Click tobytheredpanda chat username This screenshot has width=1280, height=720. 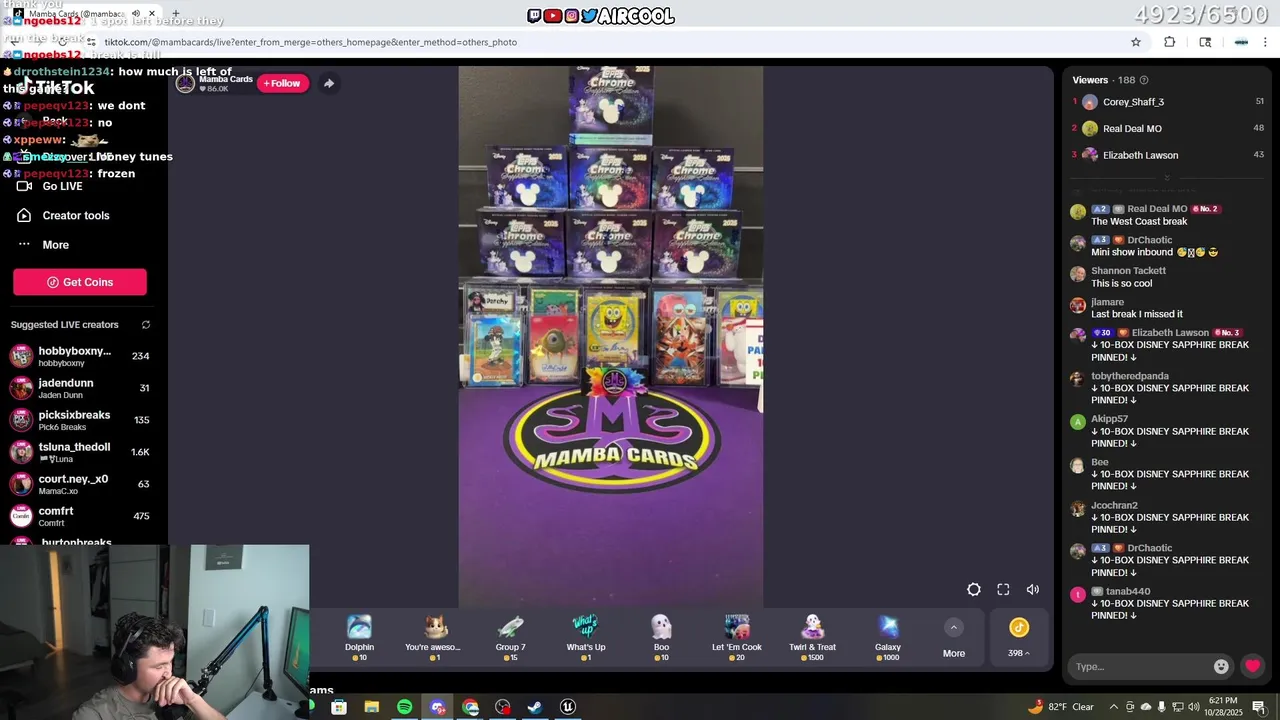1130,376
